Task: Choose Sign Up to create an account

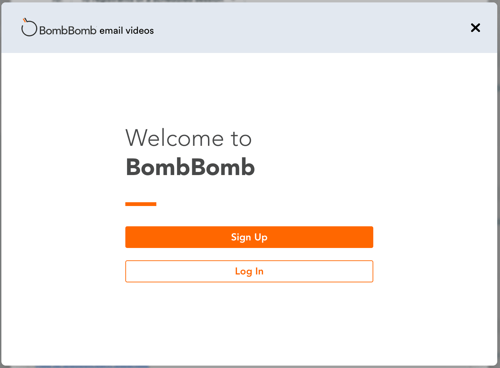Action: [x=249, y=237]
